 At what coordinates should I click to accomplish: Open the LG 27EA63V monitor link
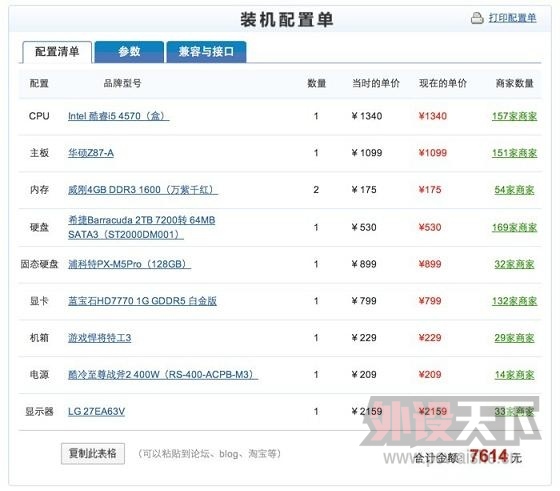pos(96,411)
